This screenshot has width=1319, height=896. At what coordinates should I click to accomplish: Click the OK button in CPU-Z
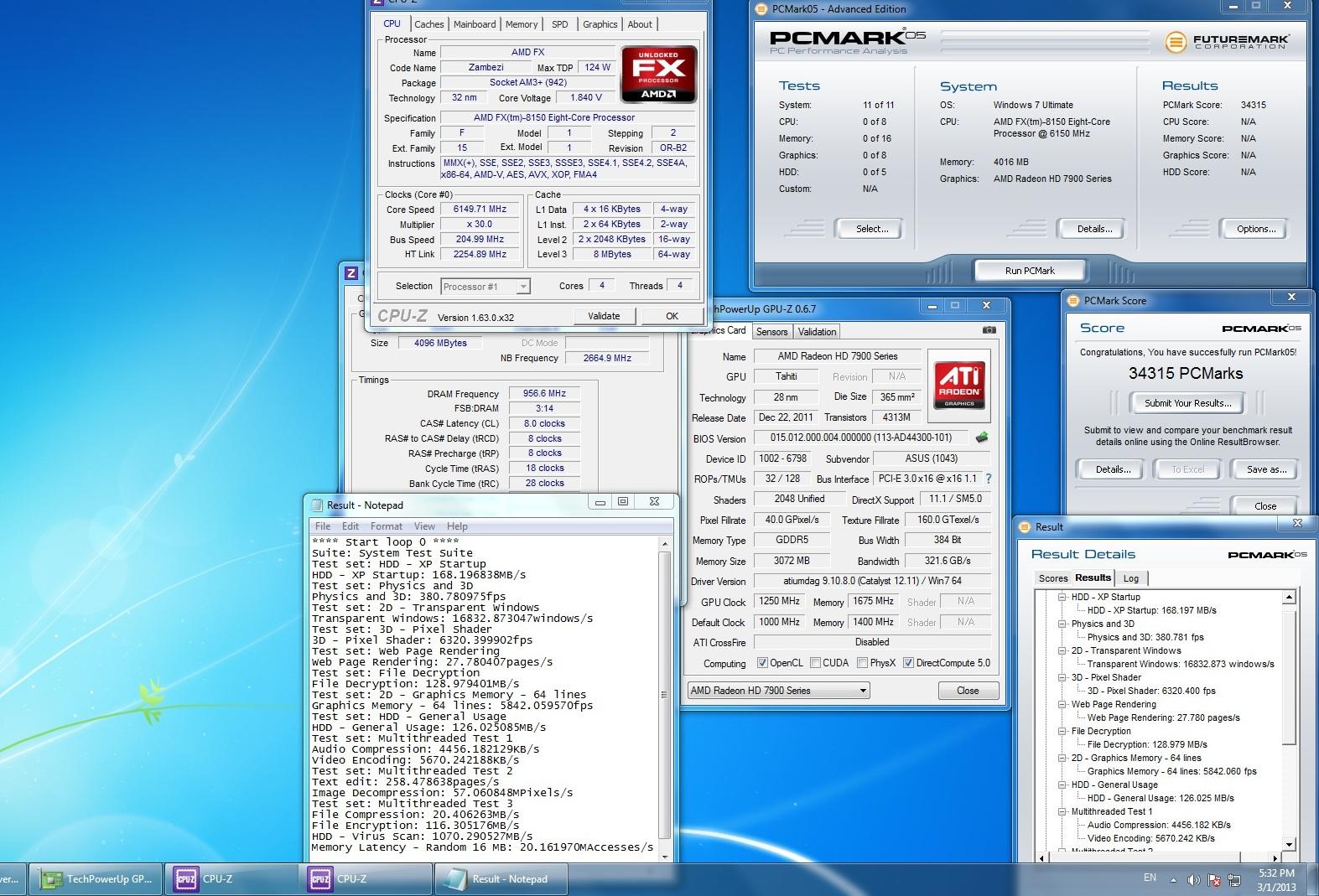point(672,316)
